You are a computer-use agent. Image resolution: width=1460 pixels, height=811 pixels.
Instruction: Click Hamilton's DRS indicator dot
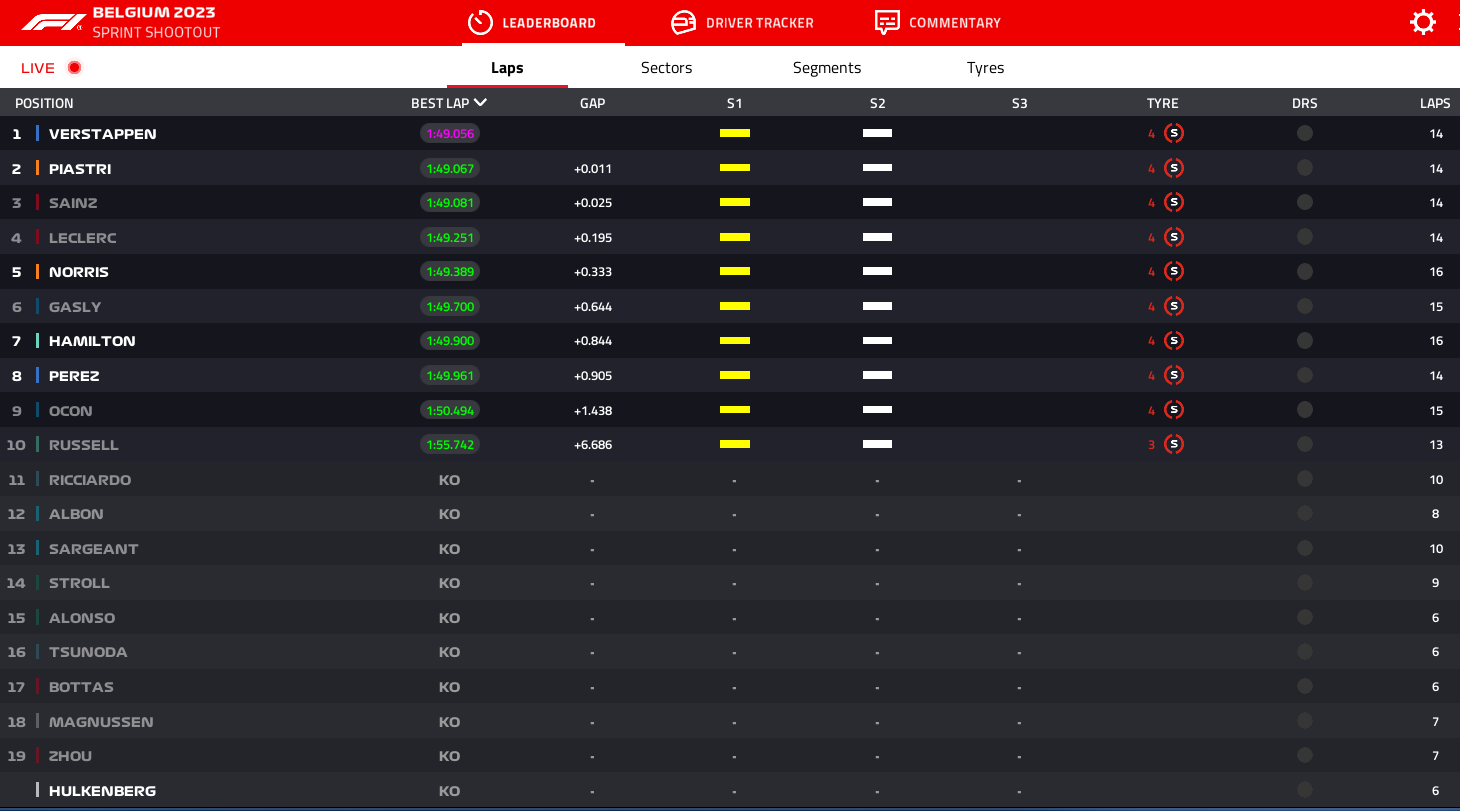tap(1305, 340)
